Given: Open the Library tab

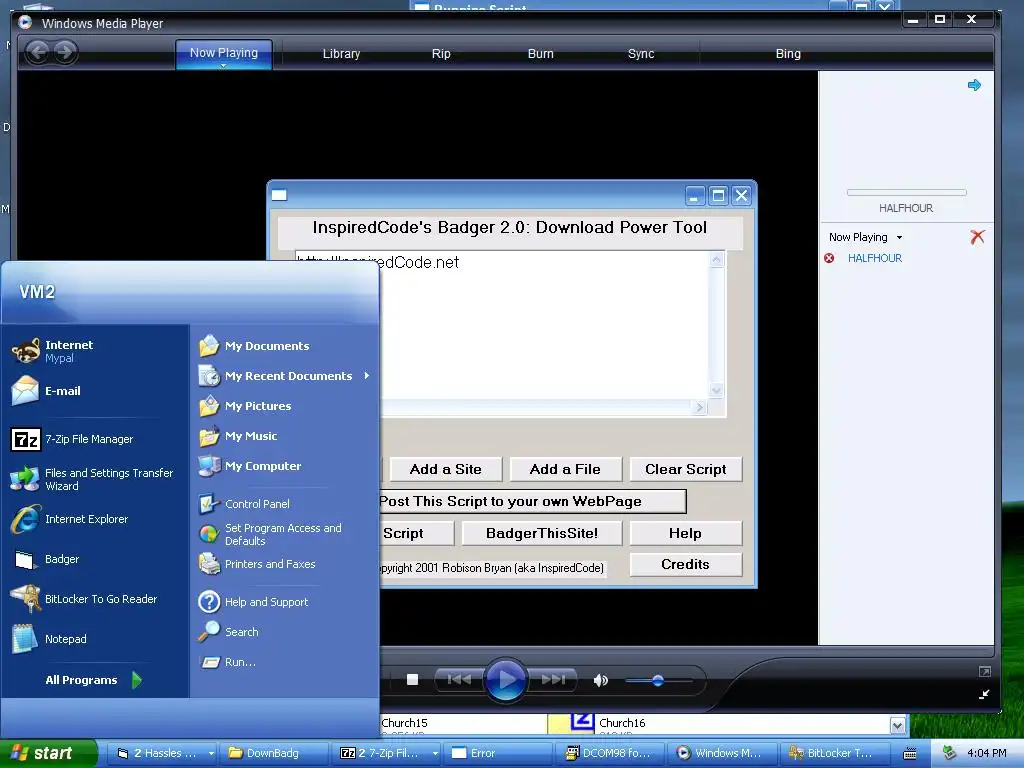Looking at the screenshot, I should point(342,54).
